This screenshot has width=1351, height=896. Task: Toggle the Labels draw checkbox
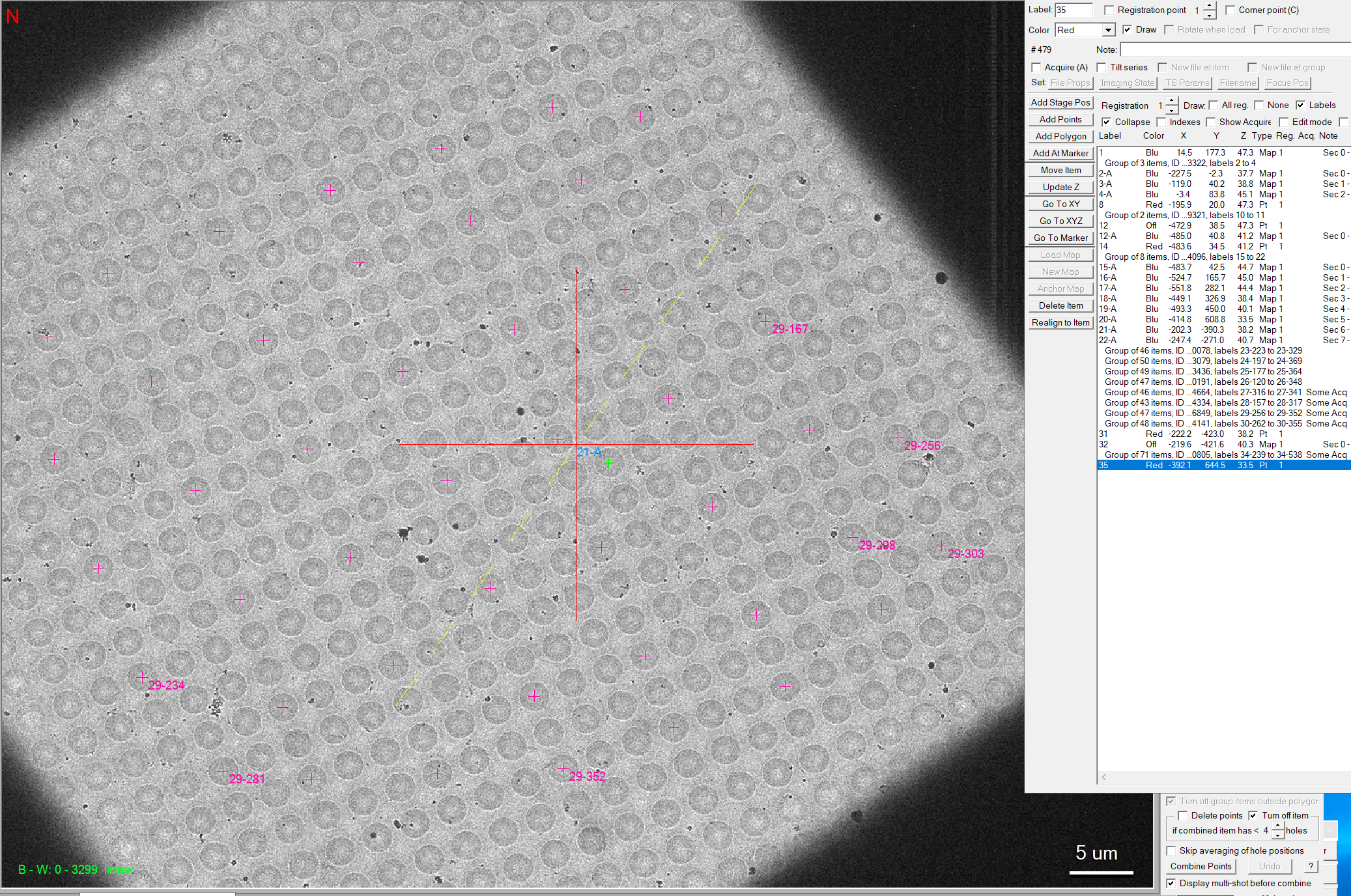click(1300, 105)
